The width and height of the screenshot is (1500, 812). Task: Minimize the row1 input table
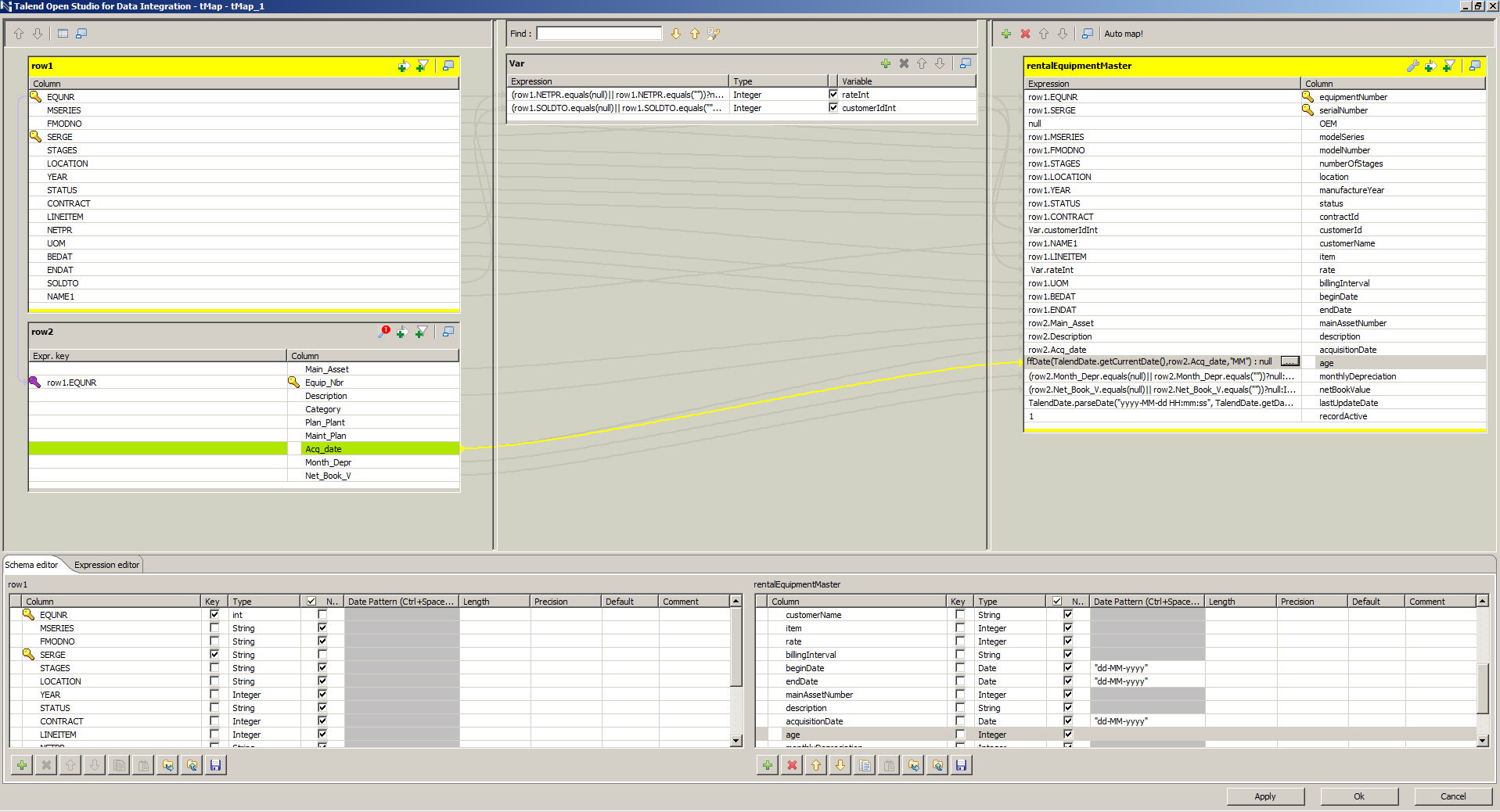coord(448,66)
